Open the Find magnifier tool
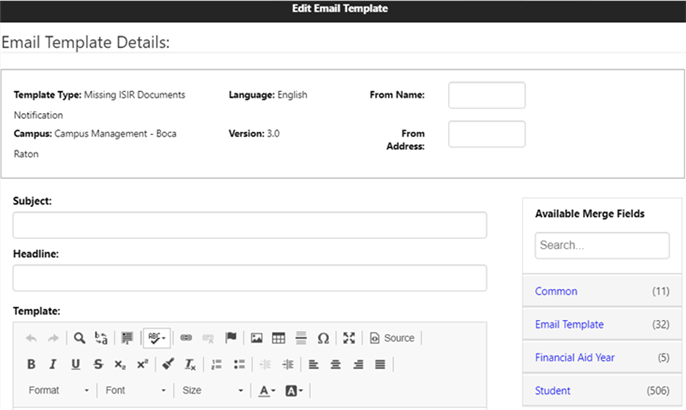The height and width of the screenshot is (410, 686). (x=79, y=338)
